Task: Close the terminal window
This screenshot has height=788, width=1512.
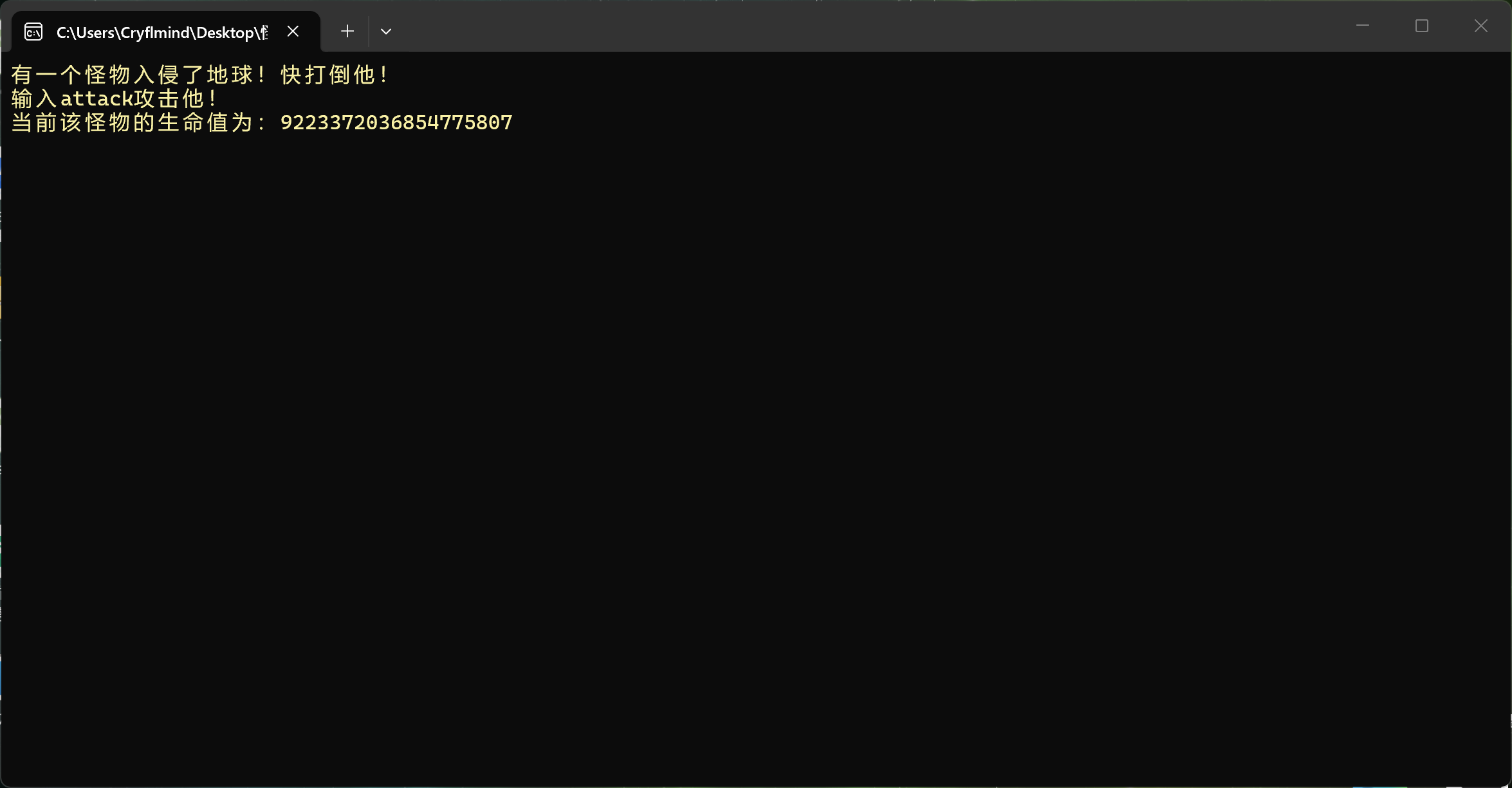Action: point(1481,26)
